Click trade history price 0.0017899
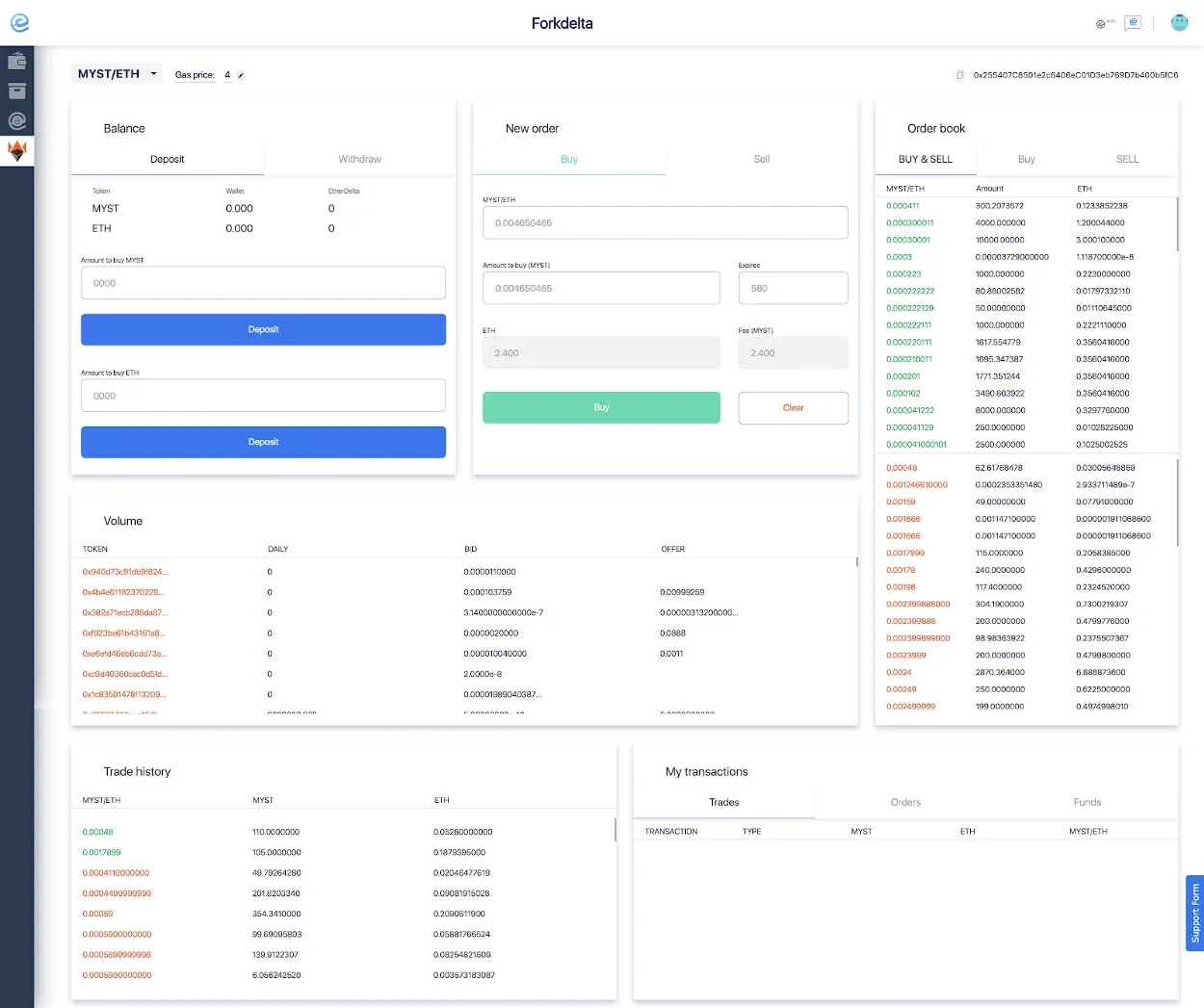 coord(102,852)
